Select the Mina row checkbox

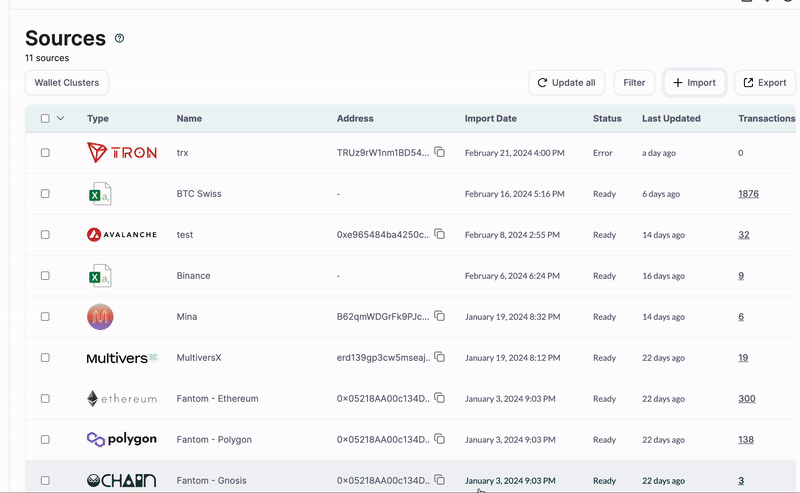tap(45, 316)
